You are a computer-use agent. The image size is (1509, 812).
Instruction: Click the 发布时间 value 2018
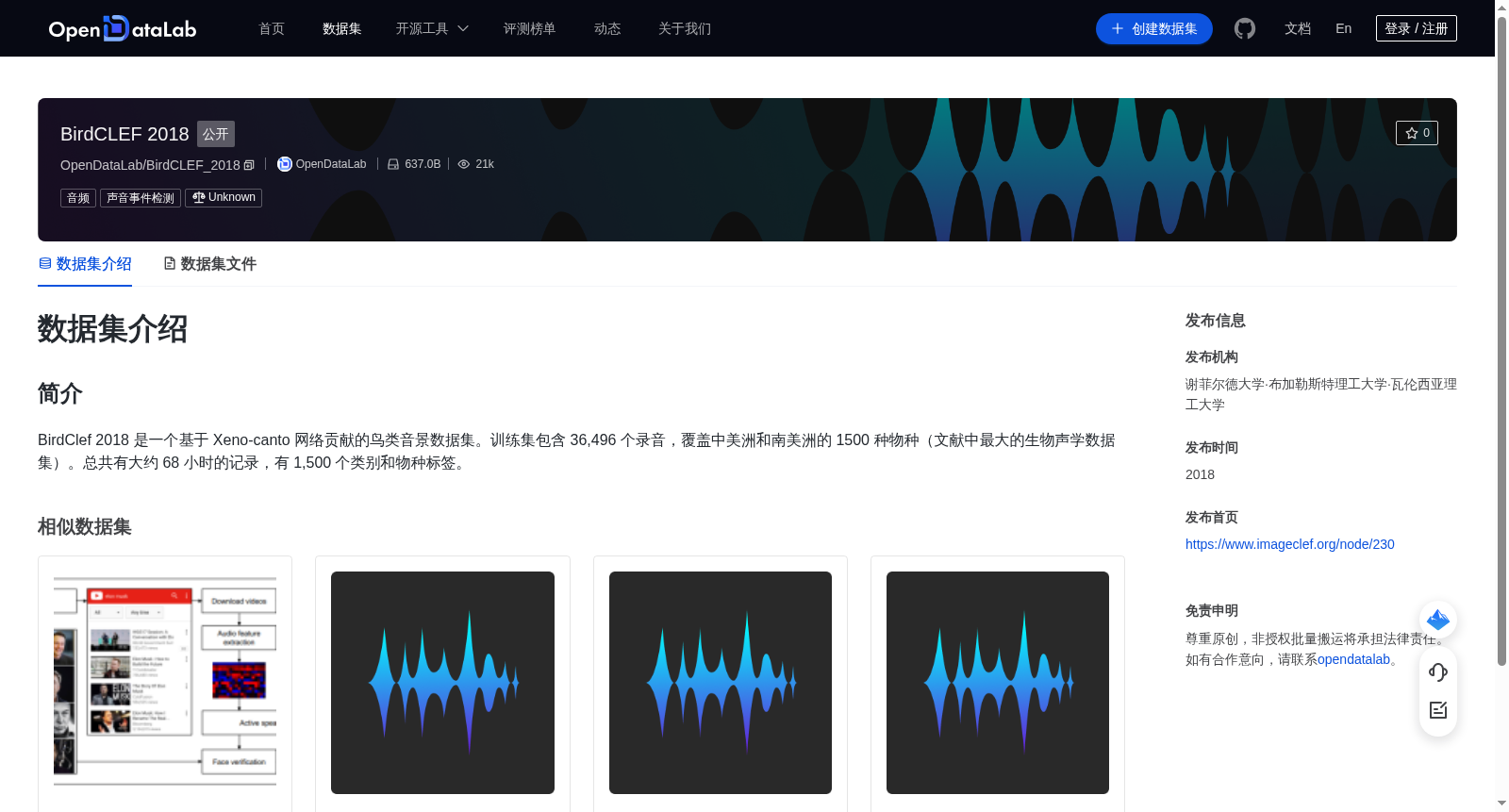[1200, 474]
